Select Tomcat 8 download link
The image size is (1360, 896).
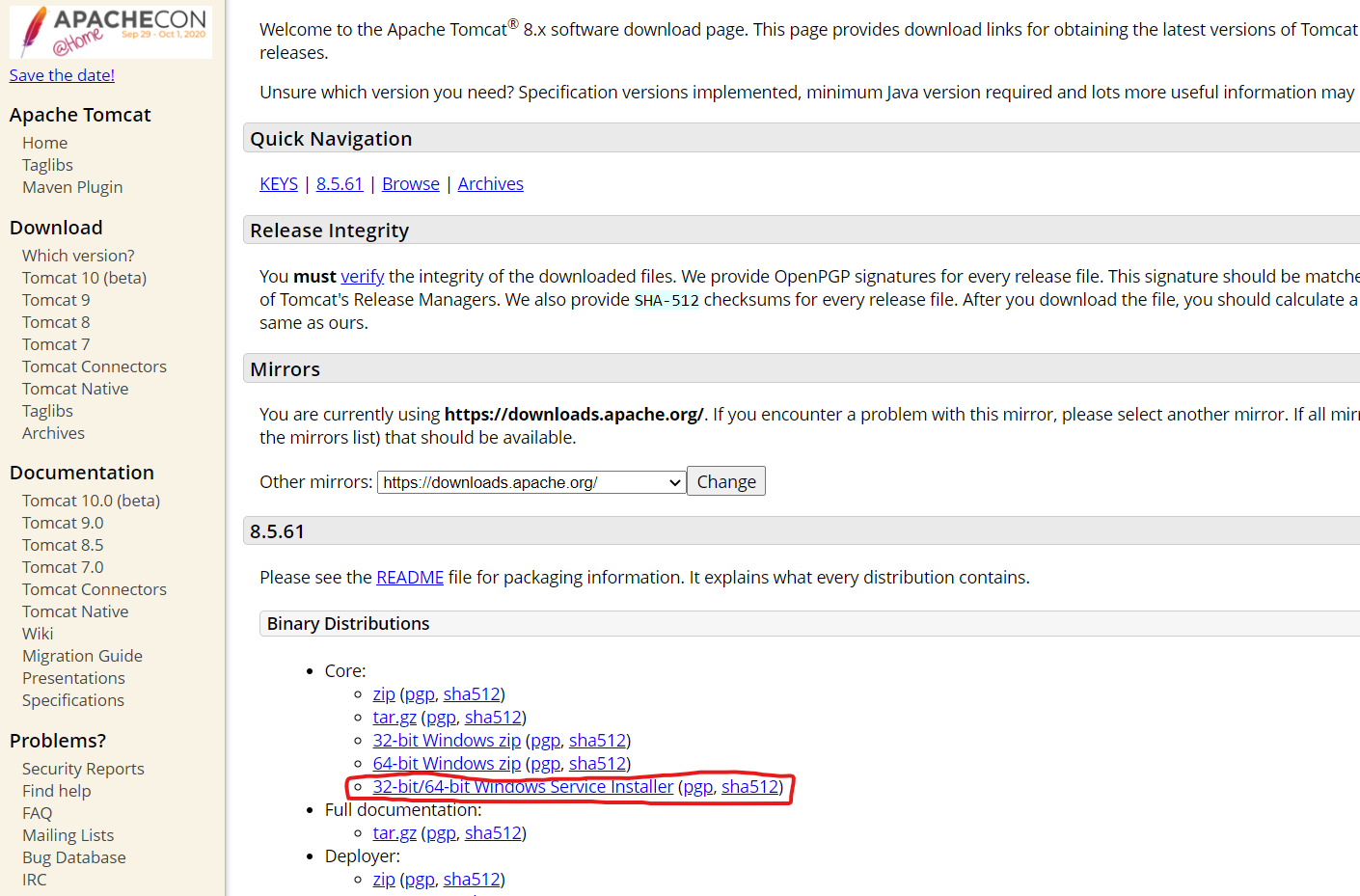coord(56,322)
